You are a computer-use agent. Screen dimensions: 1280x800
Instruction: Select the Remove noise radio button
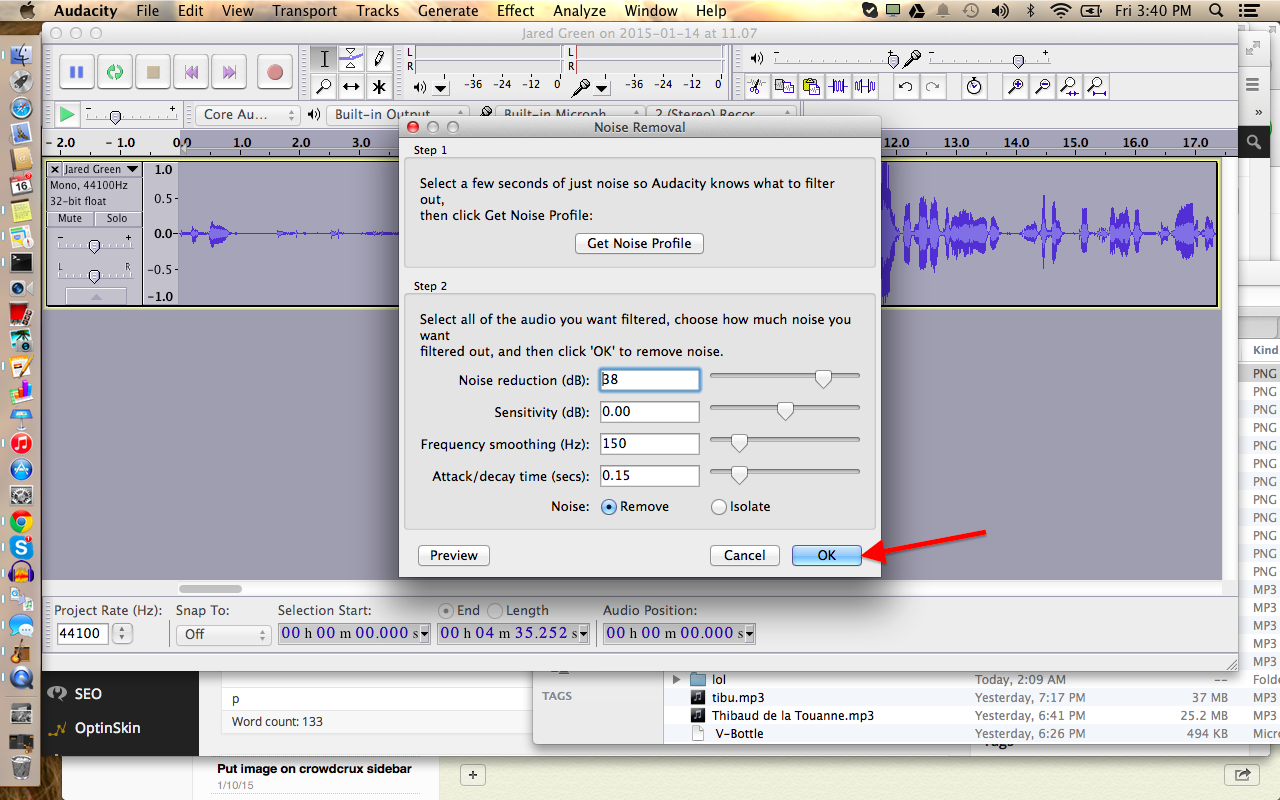(609, 507)
